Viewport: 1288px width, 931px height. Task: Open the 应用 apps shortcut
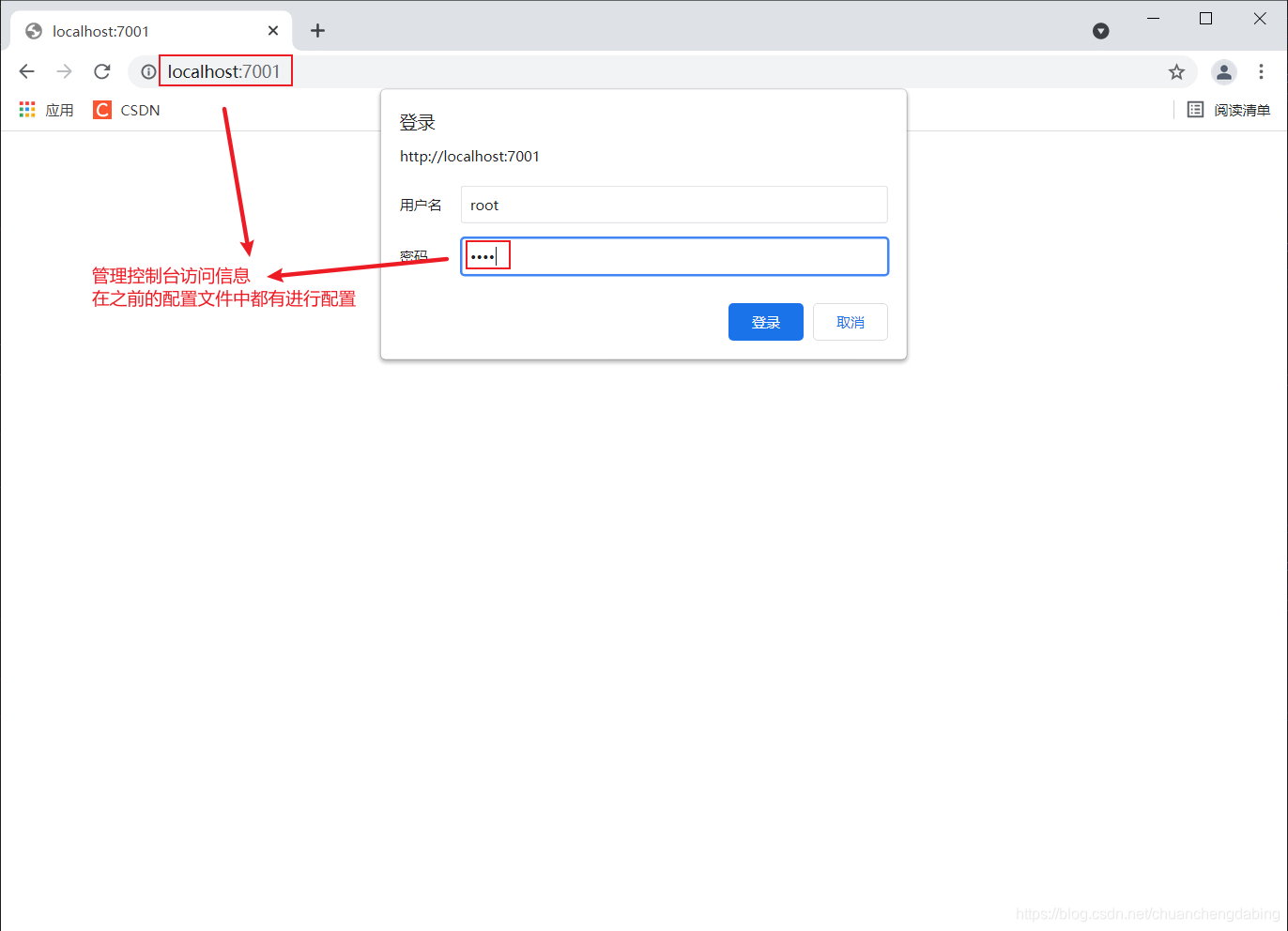(x=46, y=110)
